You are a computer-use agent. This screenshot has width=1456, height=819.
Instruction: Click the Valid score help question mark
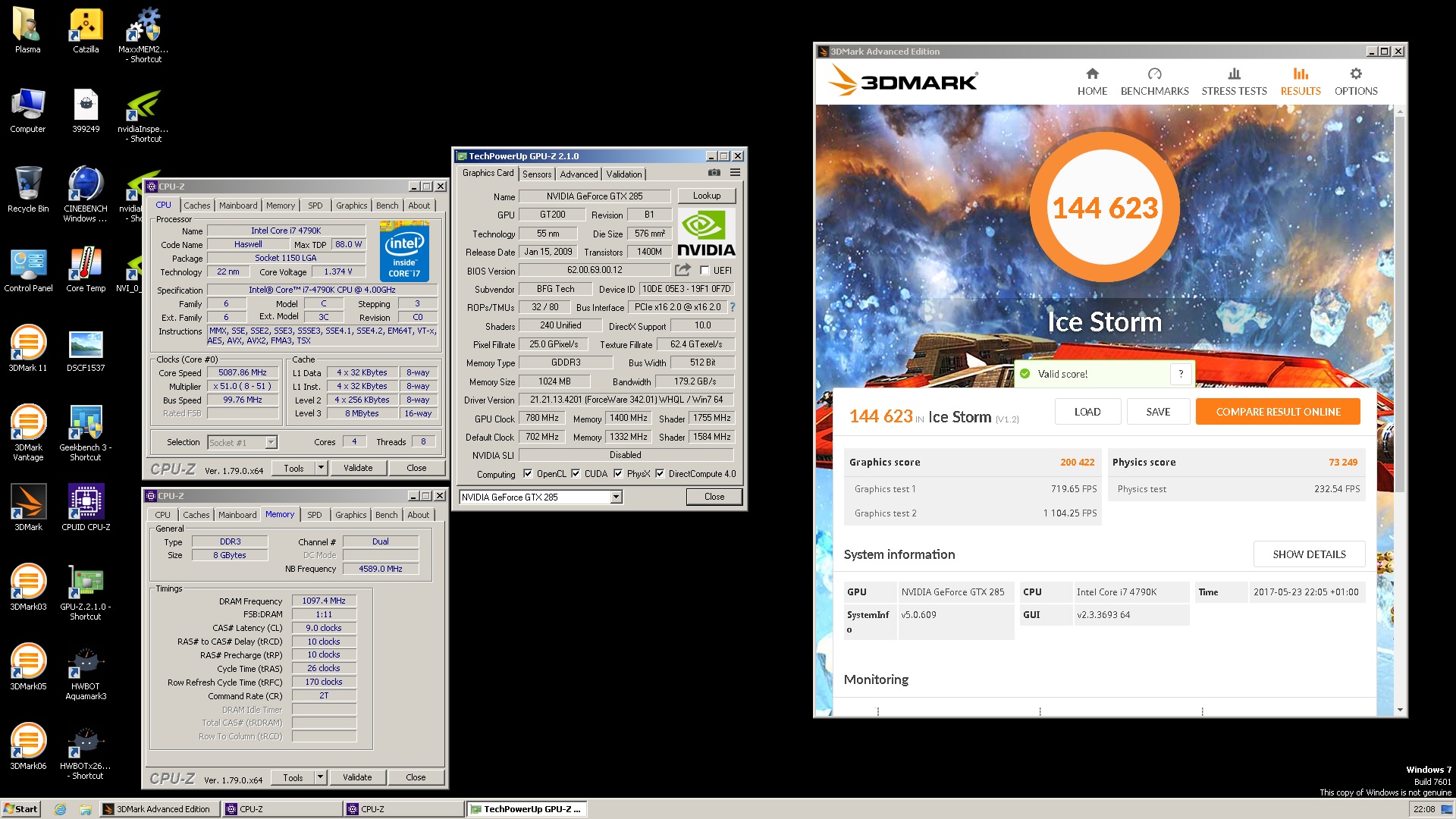click(x=1180, y=374)
